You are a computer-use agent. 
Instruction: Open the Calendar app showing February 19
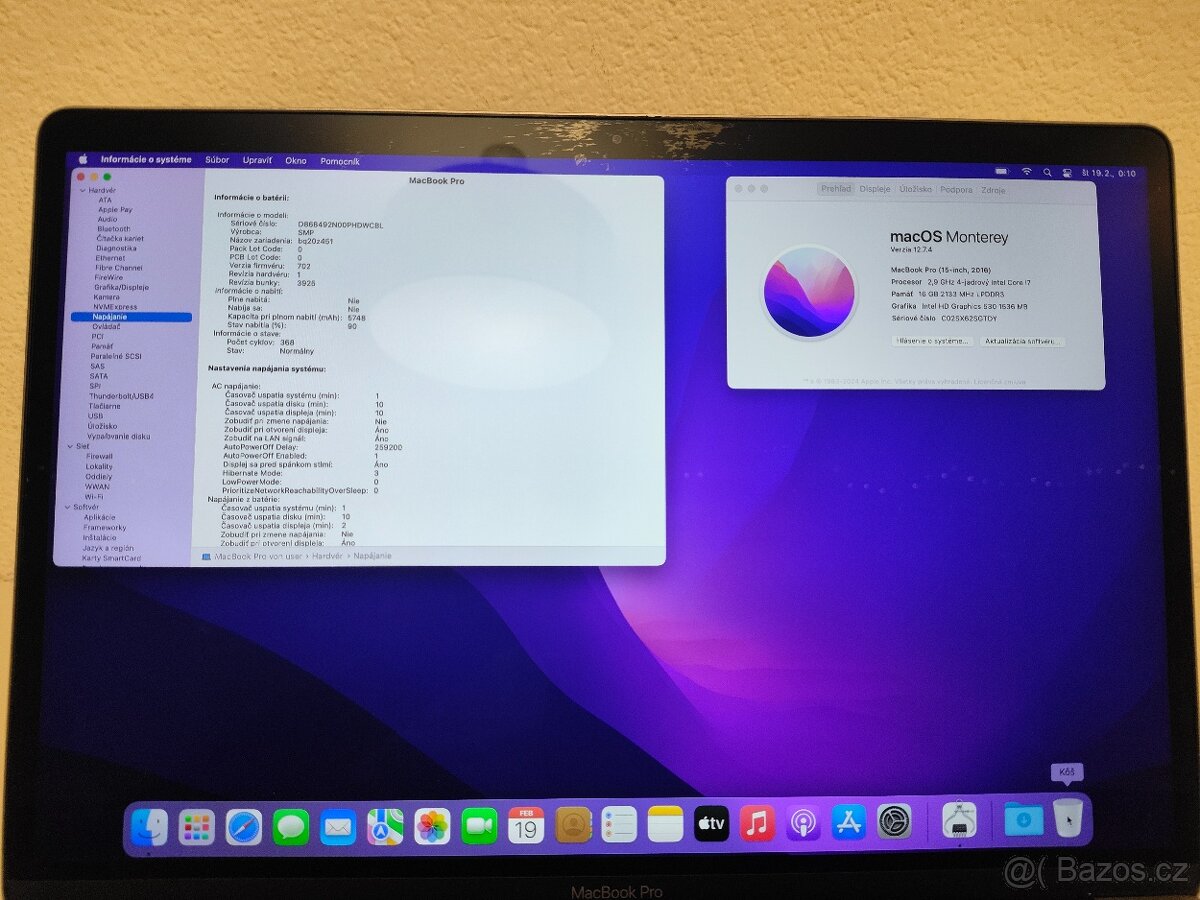(526, 826)
